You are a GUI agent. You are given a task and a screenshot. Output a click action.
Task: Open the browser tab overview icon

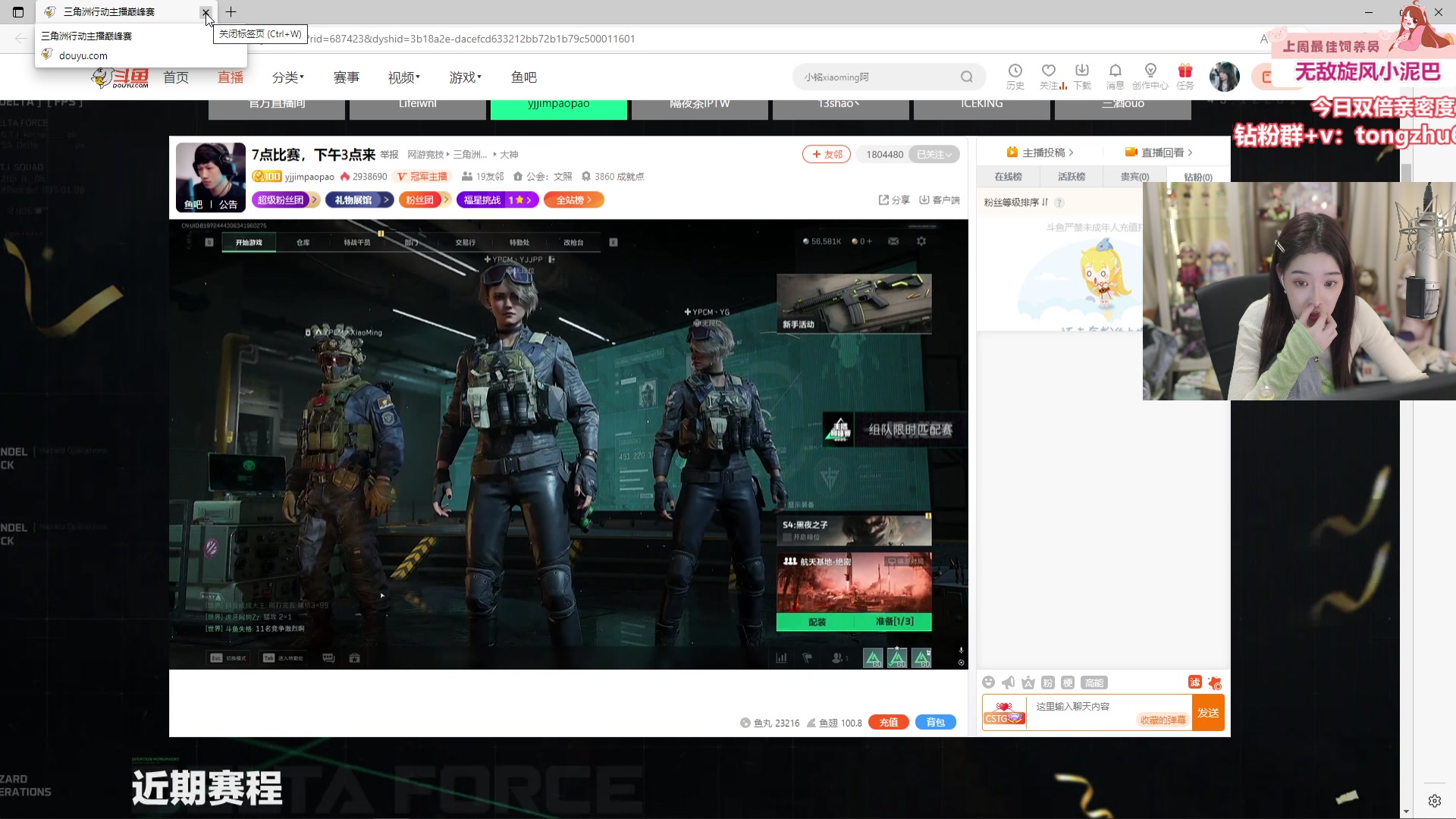click(18, 12)
